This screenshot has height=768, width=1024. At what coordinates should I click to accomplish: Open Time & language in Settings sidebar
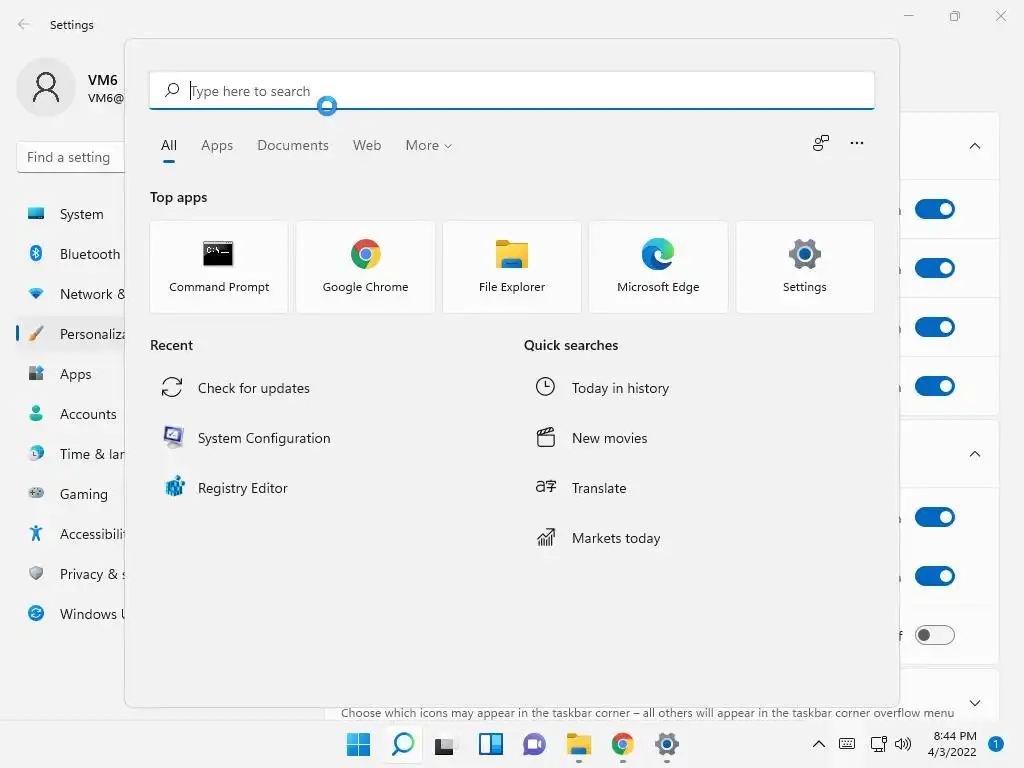click(x=71, y=454)
